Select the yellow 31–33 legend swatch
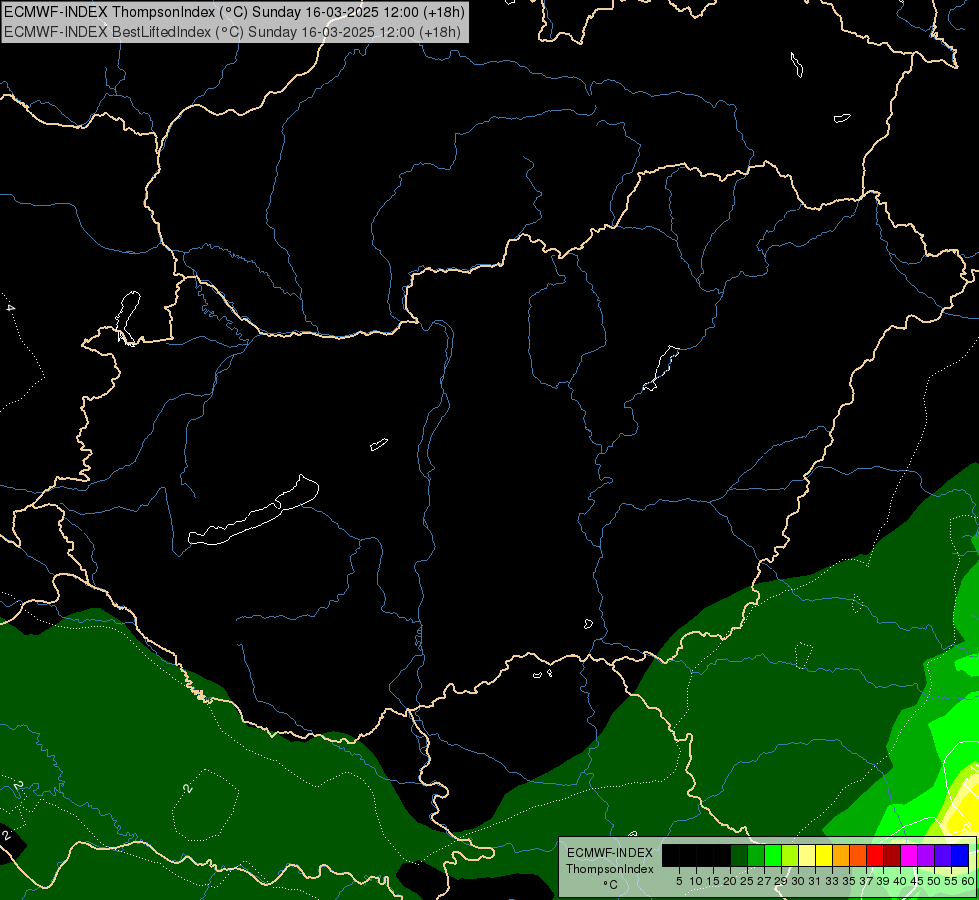This screenshot has height=900, width=979. point(824,855)
